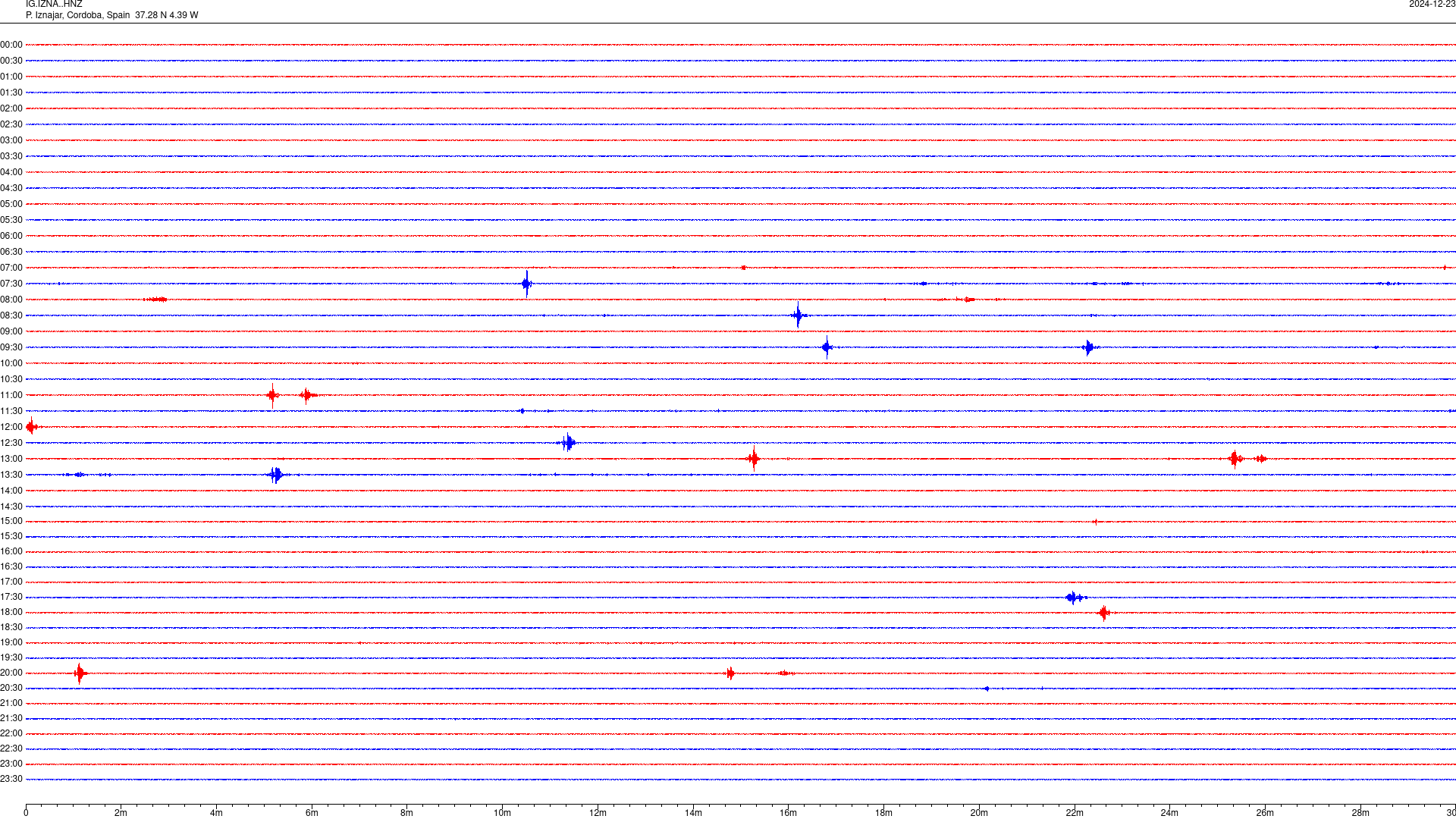Click the 16m tick label on the time axis
Image resolution: width=1456 pixels, height=819 pixels.
click(789, 813)
